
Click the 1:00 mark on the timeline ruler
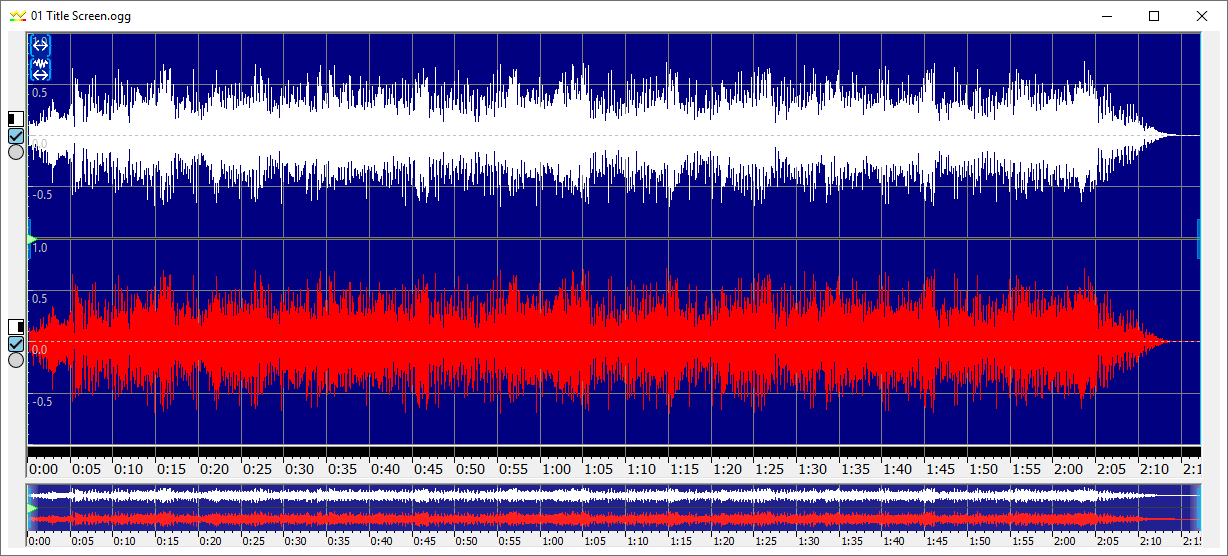point(555,468)
